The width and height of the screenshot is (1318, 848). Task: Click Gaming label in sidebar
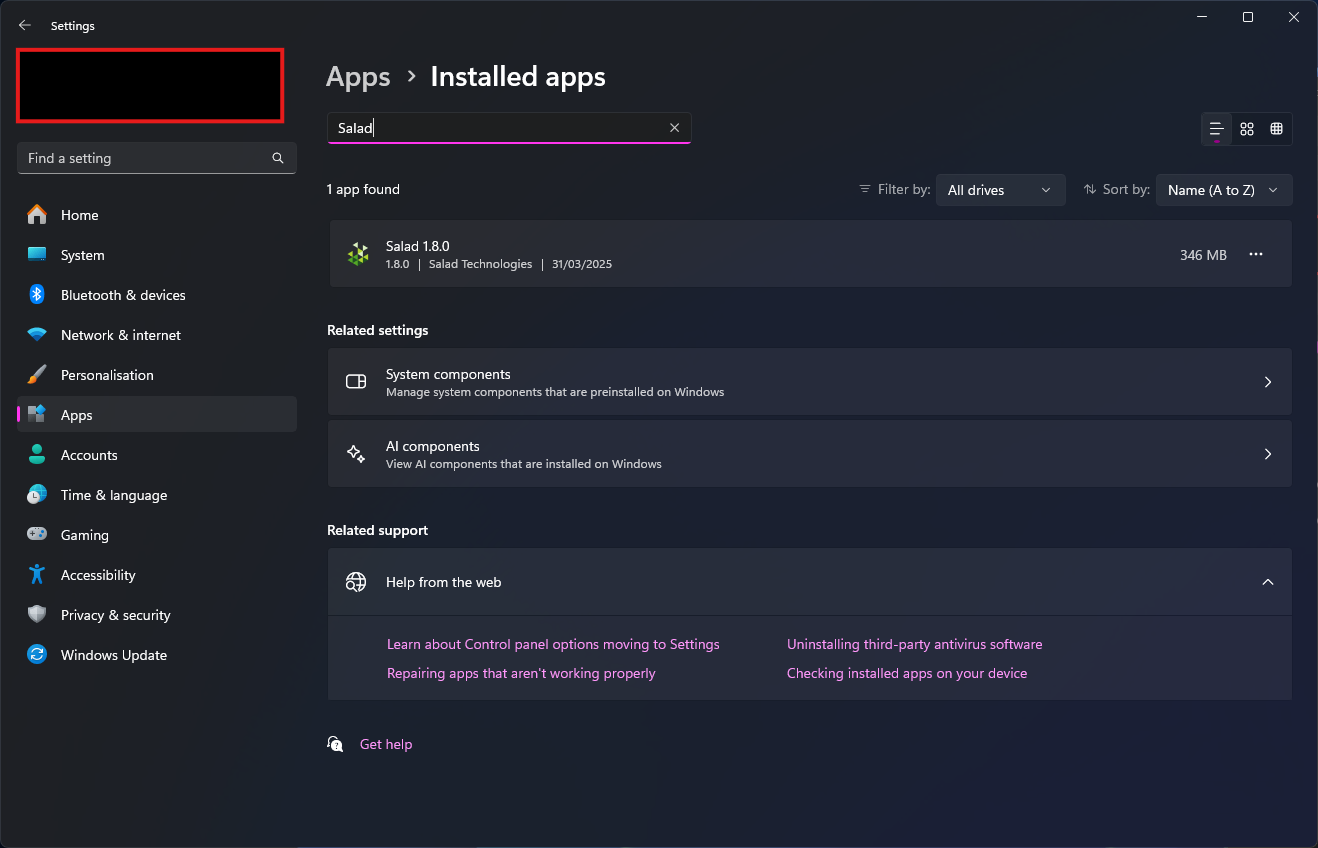click(85, 535)
